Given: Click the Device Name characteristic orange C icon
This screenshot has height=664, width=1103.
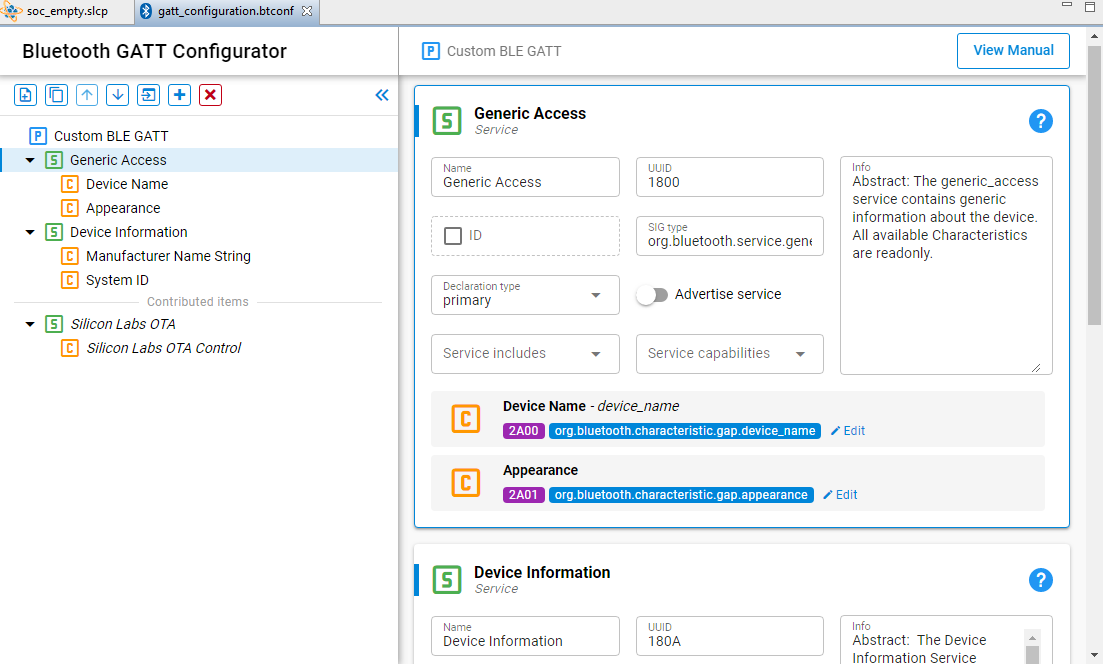Looking at the screenshot, I should point(466,418).
